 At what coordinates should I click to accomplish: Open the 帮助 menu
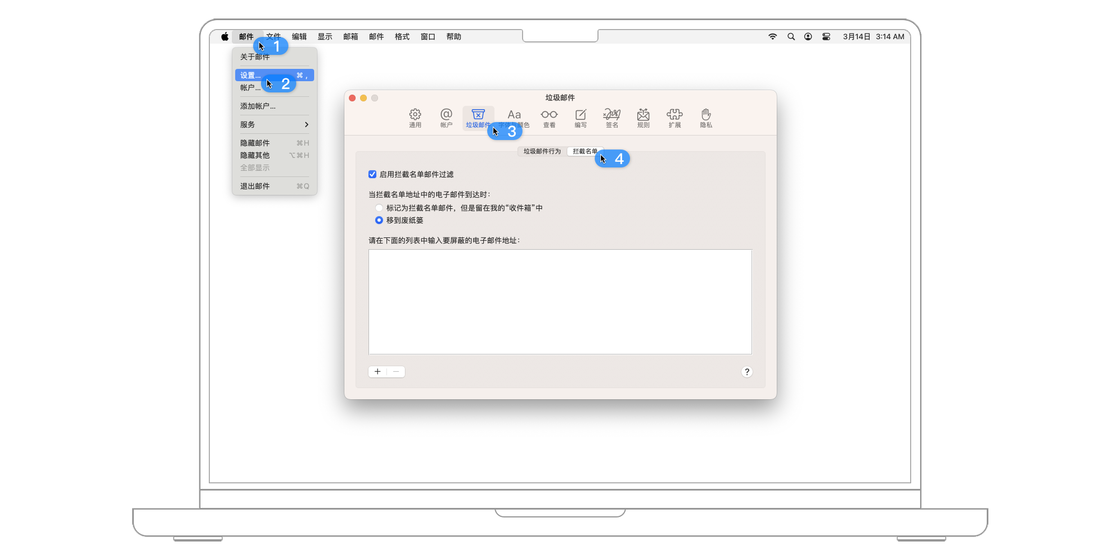(454, 36)
